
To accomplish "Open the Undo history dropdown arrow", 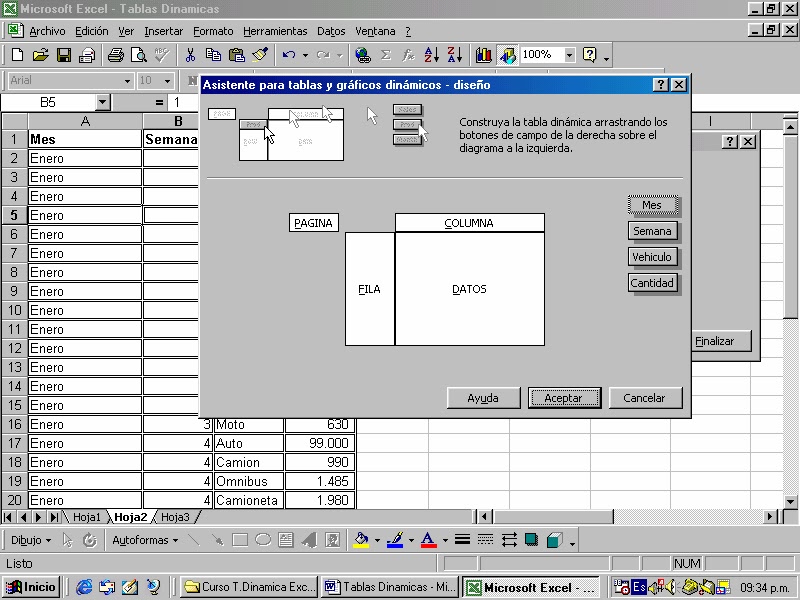I will [x=305, y=55].
